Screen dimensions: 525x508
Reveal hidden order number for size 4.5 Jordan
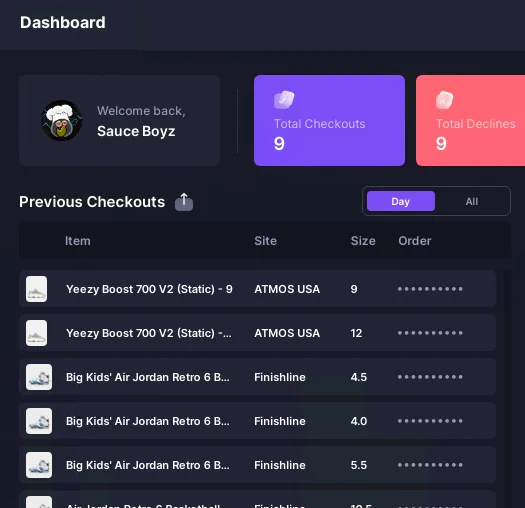pyautogui.click(x=430, y=377)
